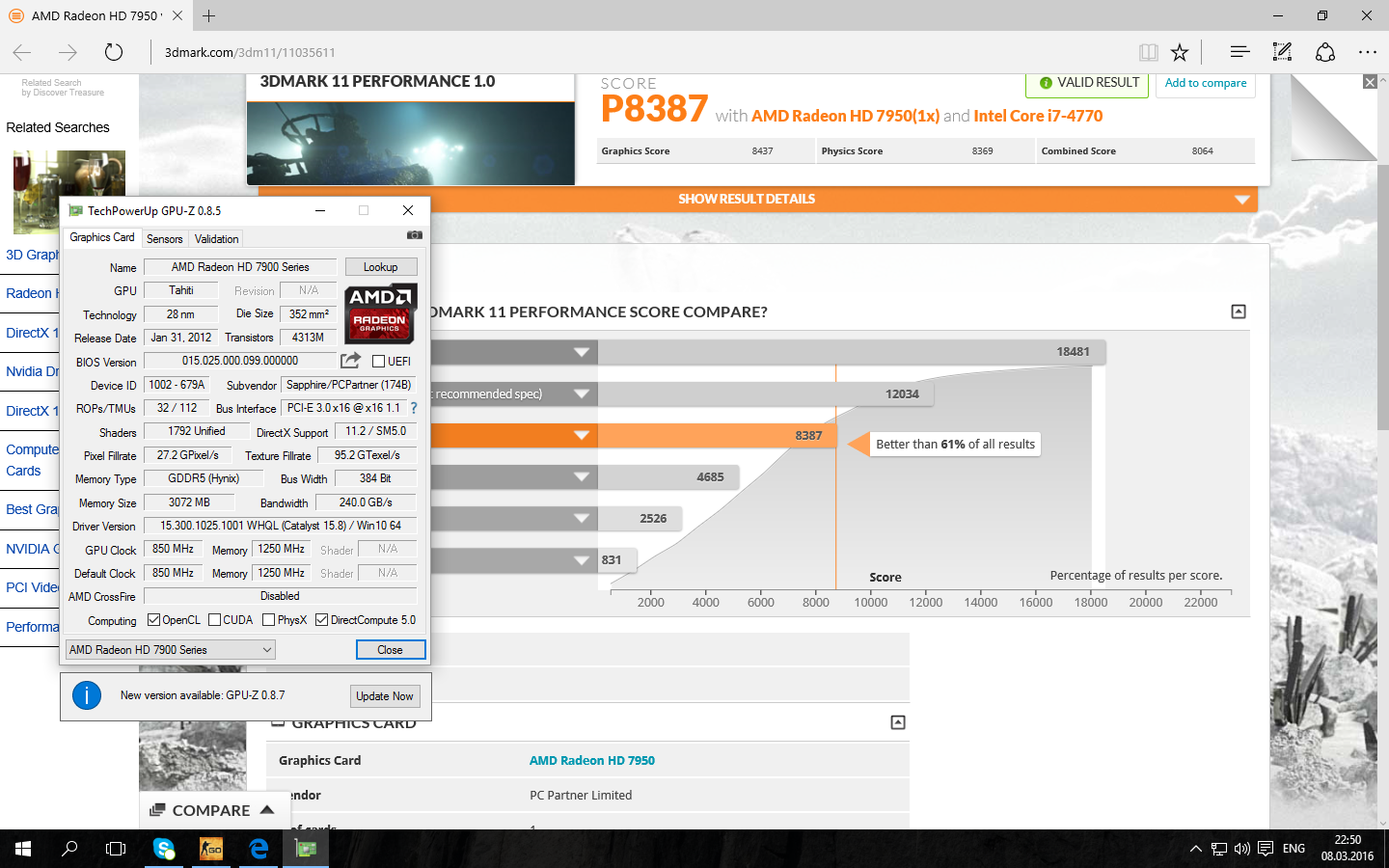Click the Lookup button
Image resolution: width=1389 pixels, height=868 pixels.
click(x=381, y=267)
